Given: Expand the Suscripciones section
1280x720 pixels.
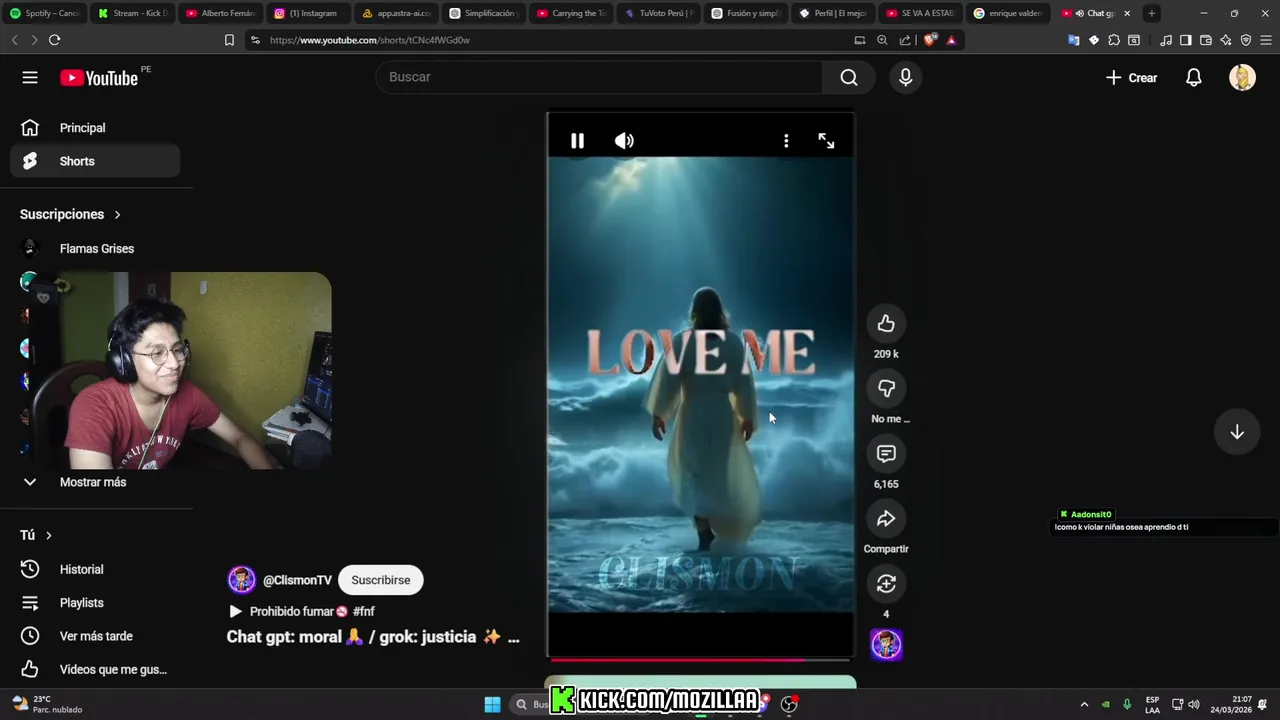Looking at the screenshot, I should point(70,214).
